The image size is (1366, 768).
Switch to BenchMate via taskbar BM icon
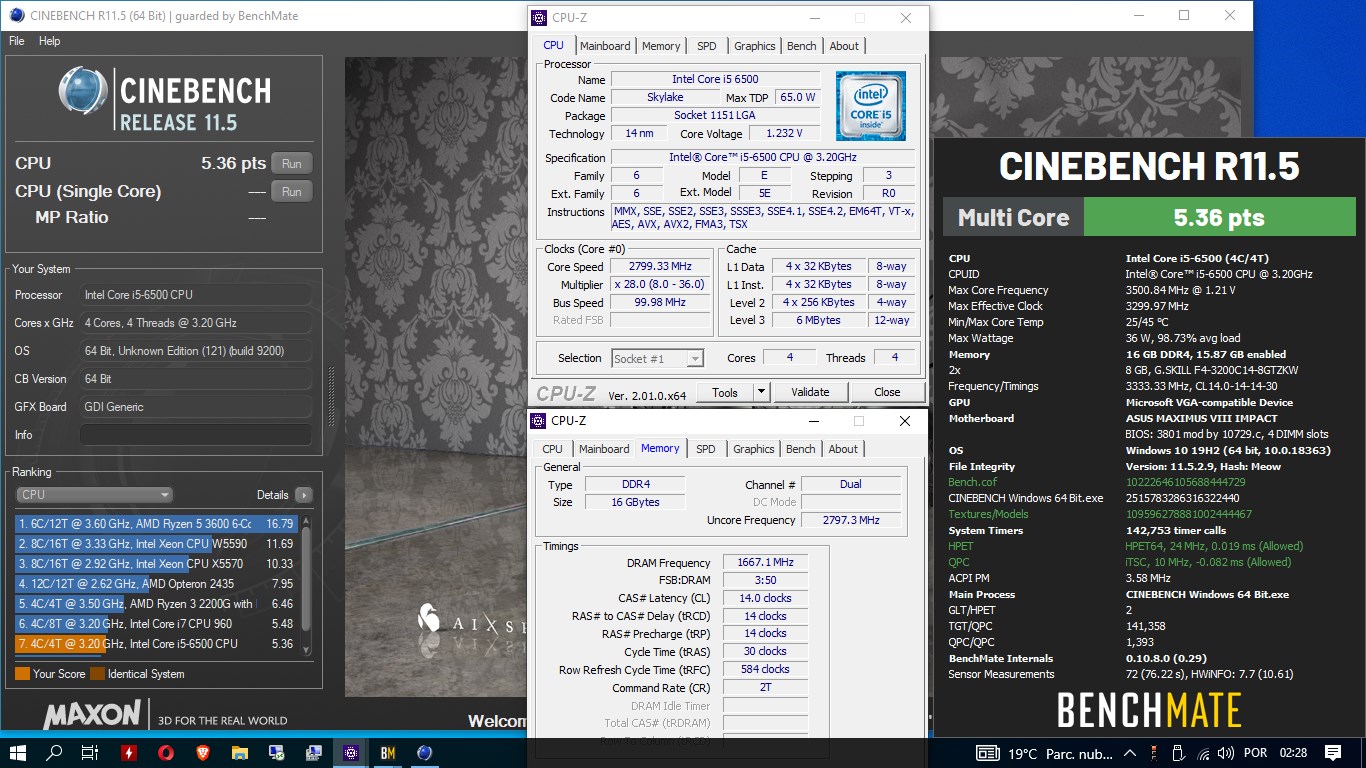pos(388,753)
